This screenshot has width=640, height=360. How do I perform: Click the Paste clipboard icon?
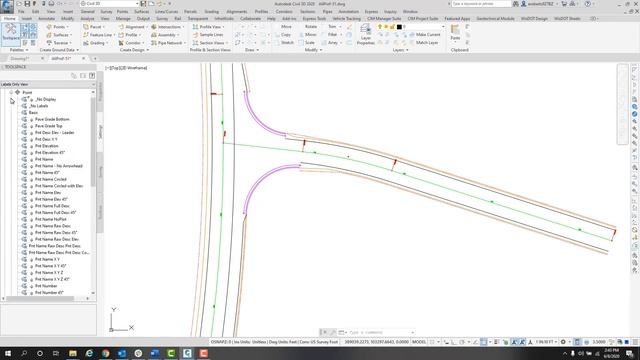pyautogui.click(x=455, y=32)
